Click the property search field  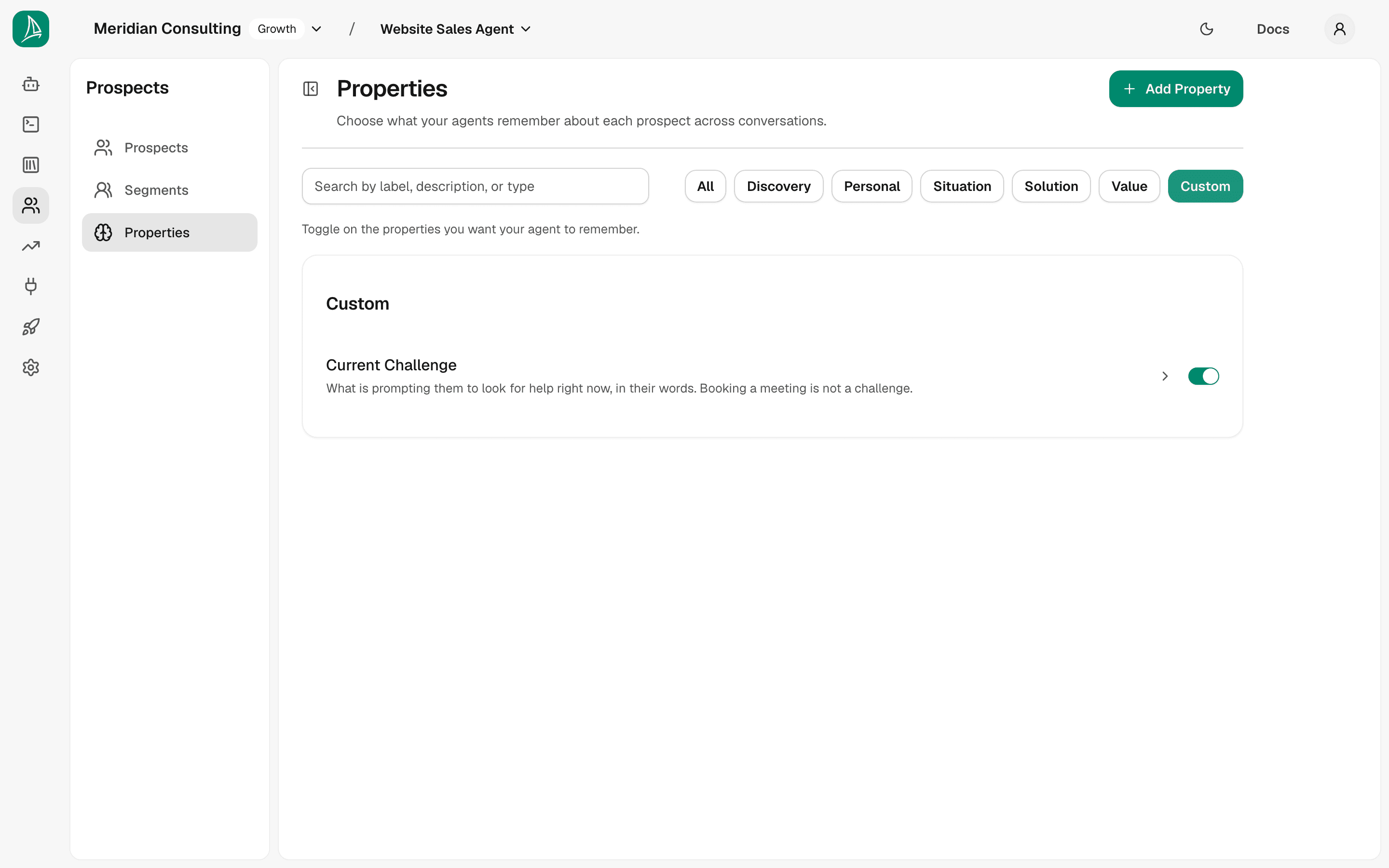point(475,186)
